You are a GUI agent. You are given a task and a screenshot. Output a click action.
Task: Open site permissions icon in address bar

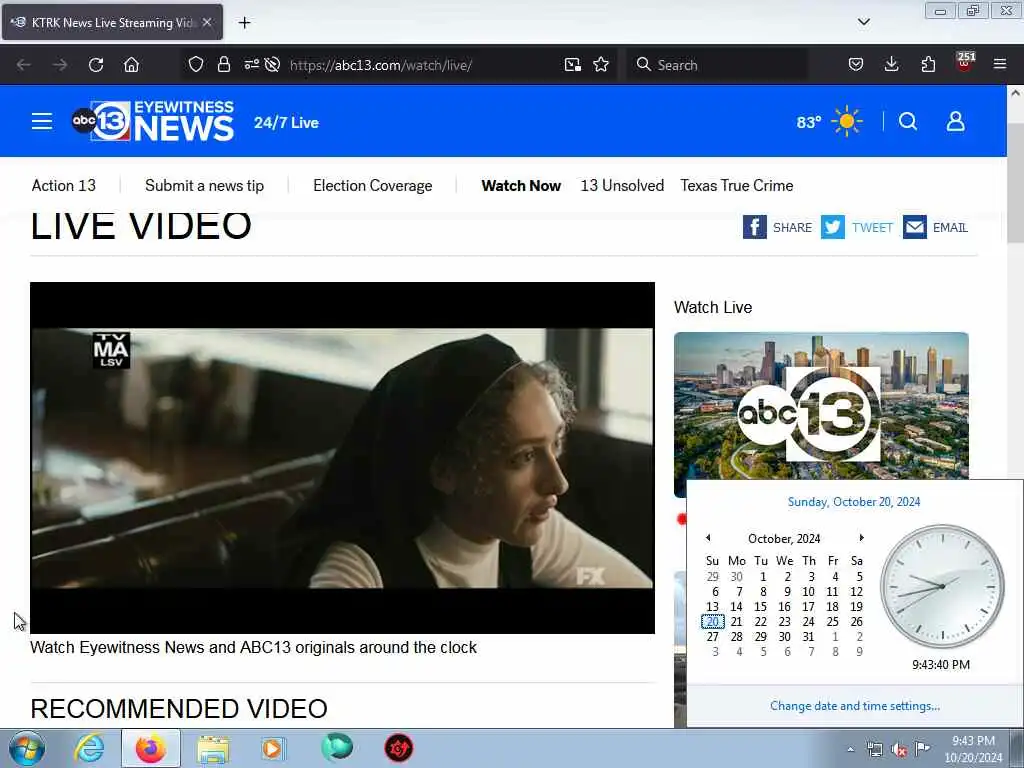251,65
